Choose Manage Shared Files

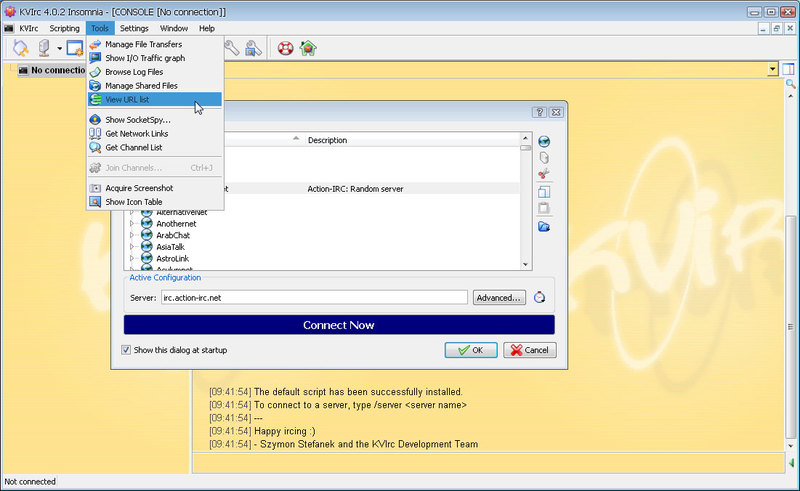[155, 86]
